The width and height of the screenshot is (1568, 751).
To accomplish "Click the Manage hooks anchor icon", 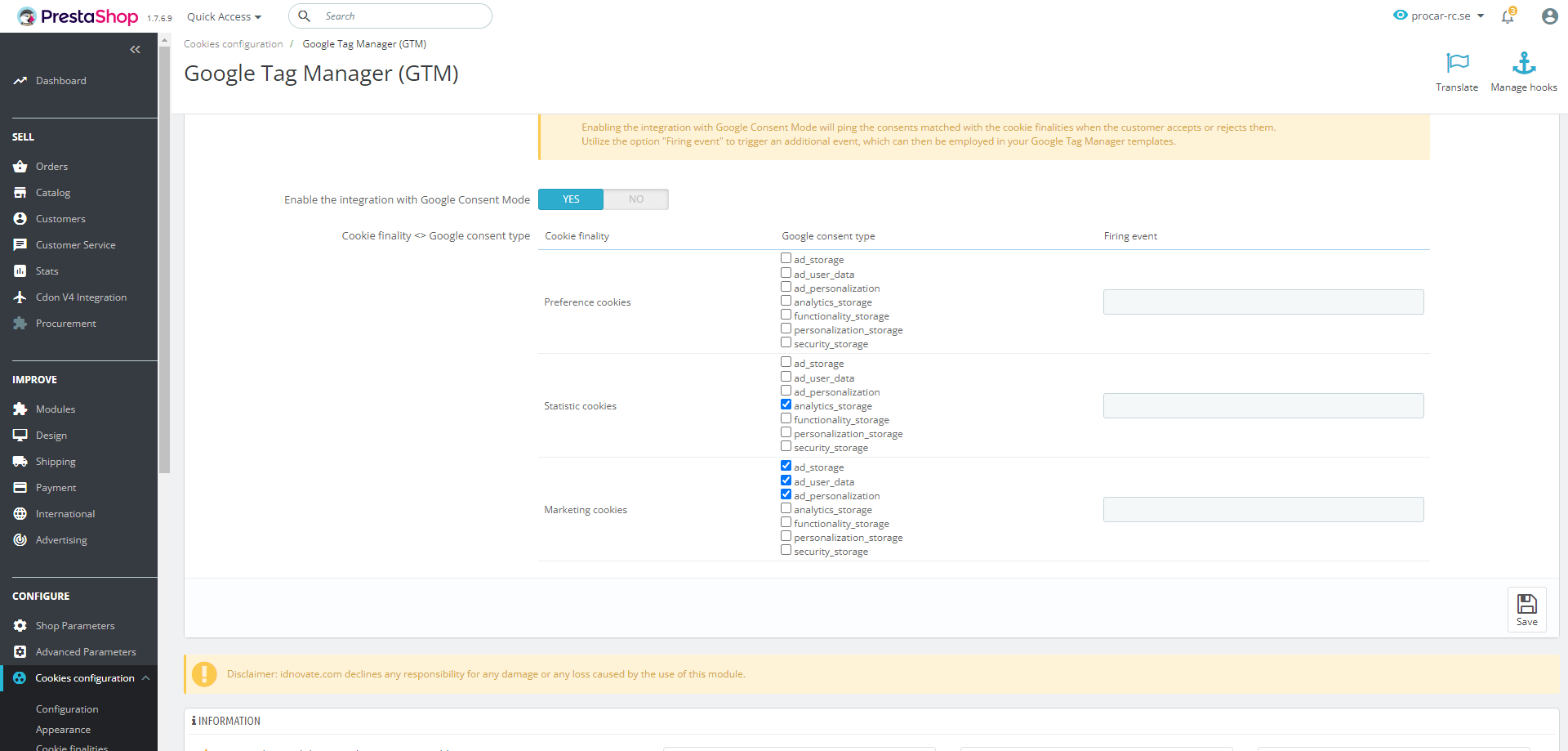I will click(1524, 63).
